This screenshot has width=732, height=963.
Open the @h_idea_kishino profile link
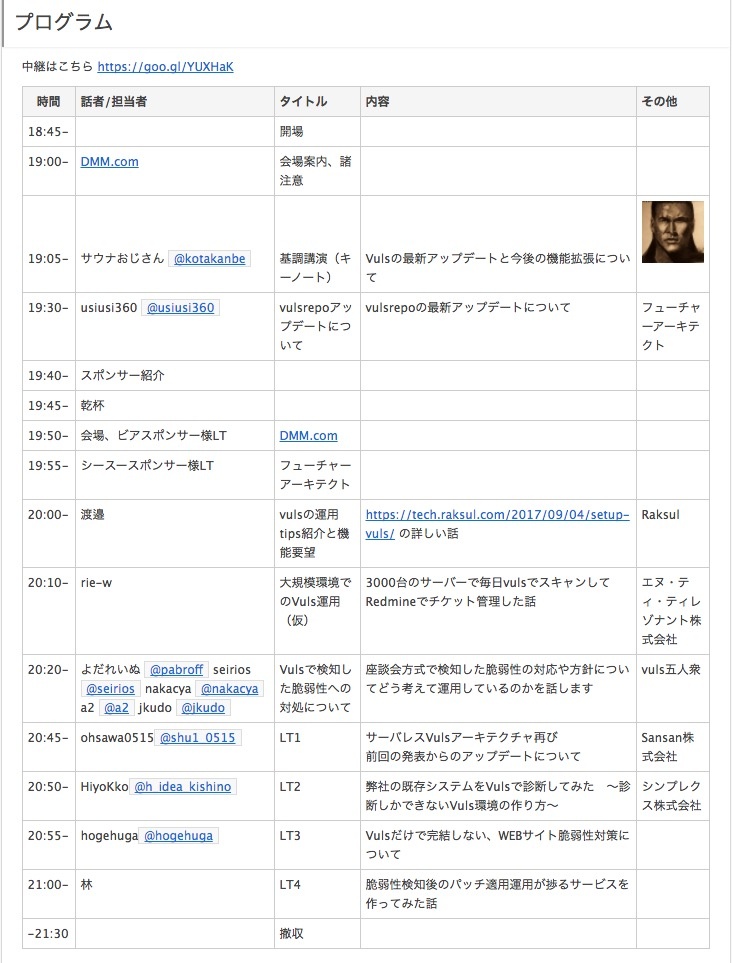182,787
